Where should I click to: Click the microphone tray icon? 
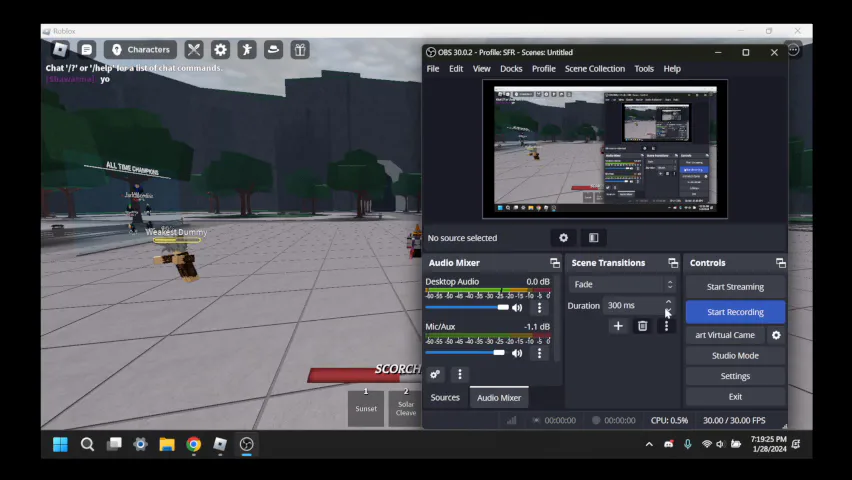tap(687, 444)
